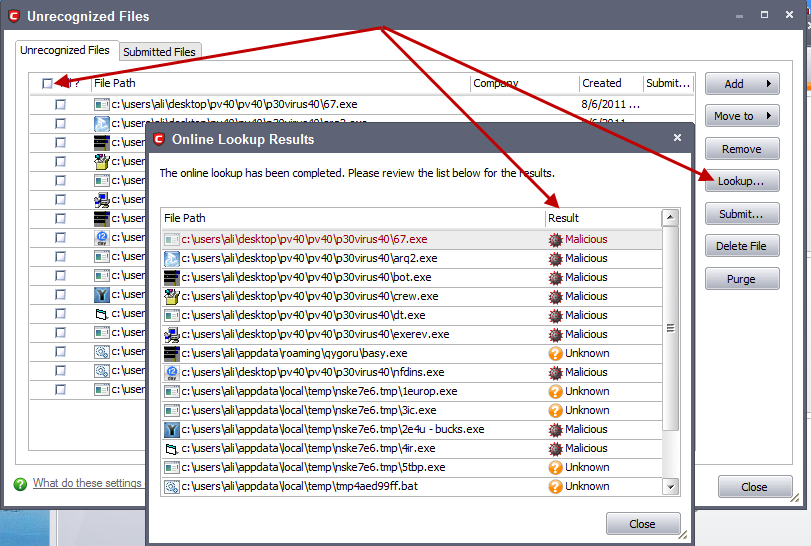
Task: Click the 67.exe file icon in lookup results
Action: (171, 239)
